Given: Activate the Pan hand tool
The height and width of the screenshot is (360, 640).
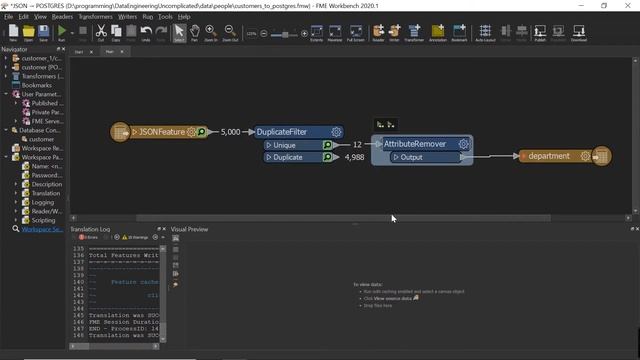Looking at the screenshot, I should point(195,32).
